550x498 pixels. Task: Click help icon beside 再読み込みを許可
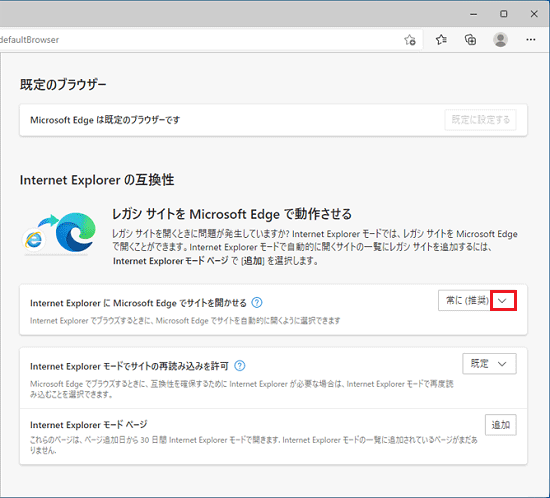[240, 366]
